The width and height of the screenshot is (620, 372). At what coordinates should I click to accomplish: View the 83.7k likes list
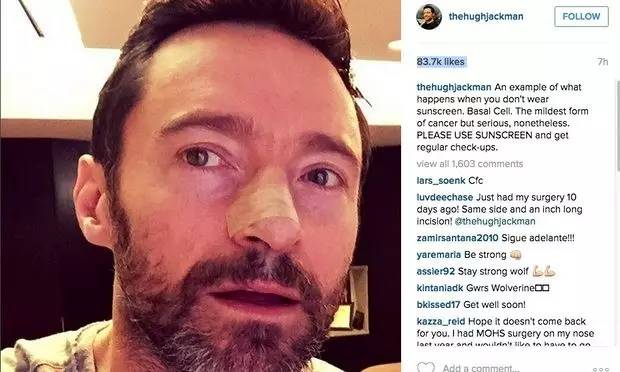click(x=440, y=62)
